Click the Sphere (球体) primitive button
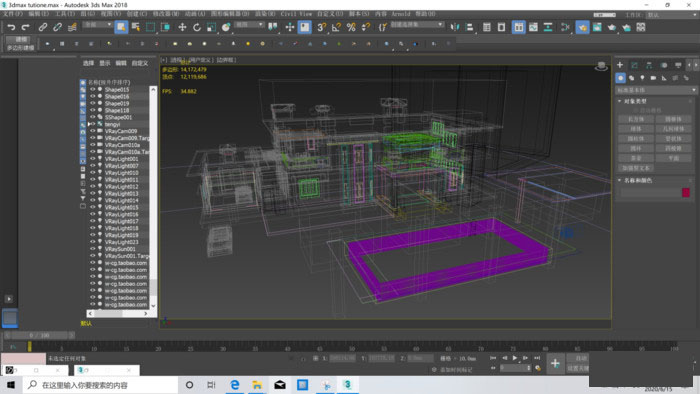 (x=636, y=129)
